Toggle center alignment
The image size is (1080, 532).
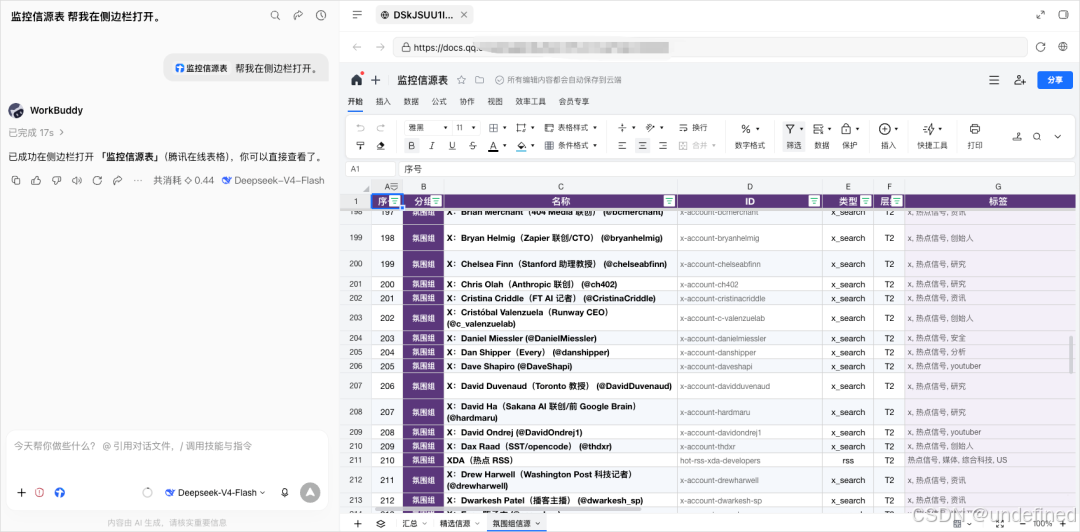pos(642,145)
